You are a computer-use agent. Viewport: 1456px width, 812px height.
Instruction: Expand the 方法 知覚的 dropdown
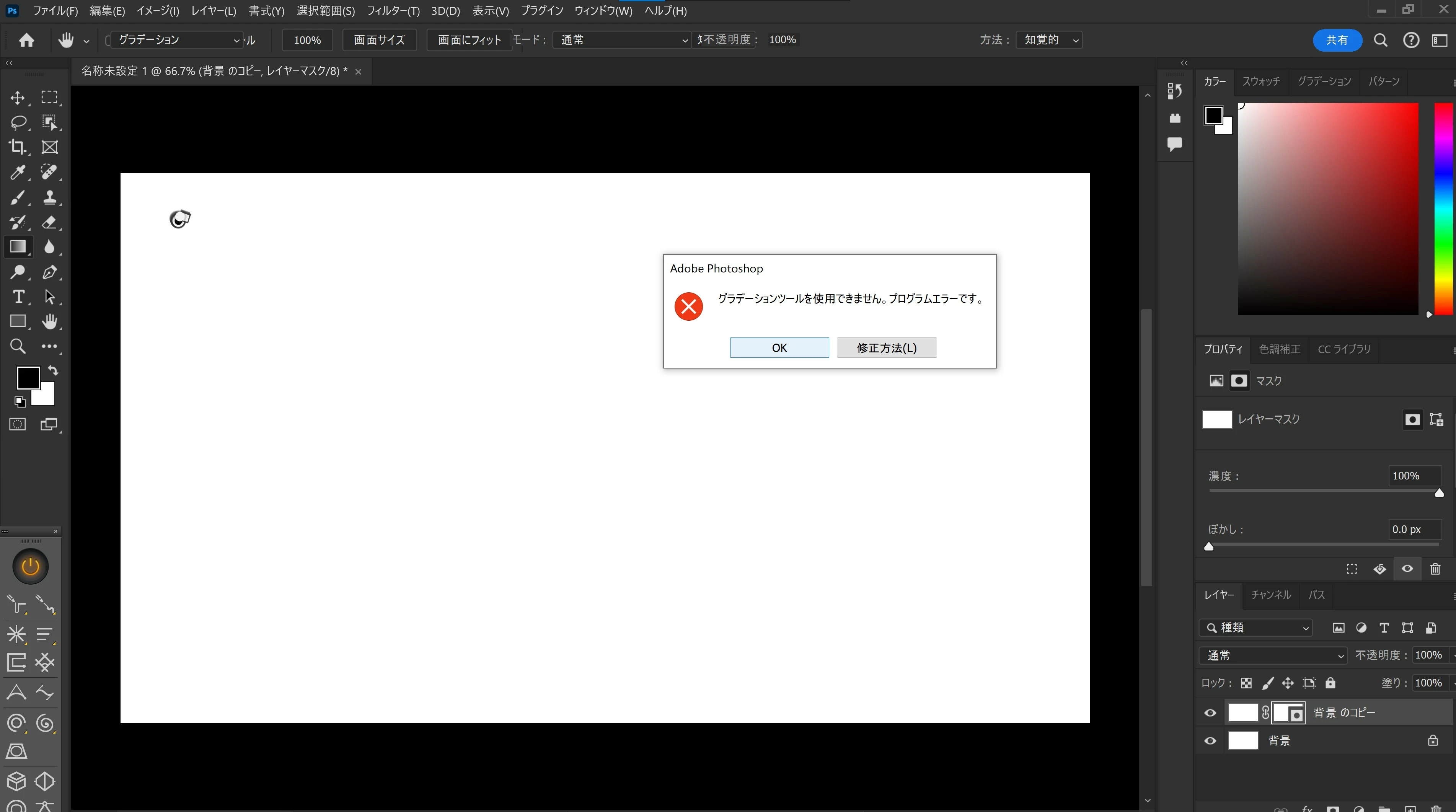coord(1048,40)
